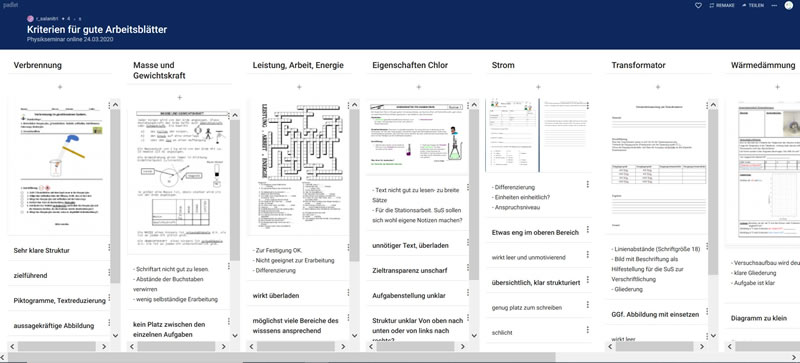Click the REMAKE button in header
The image size is (800, 363).
click(x=722, y=5)
